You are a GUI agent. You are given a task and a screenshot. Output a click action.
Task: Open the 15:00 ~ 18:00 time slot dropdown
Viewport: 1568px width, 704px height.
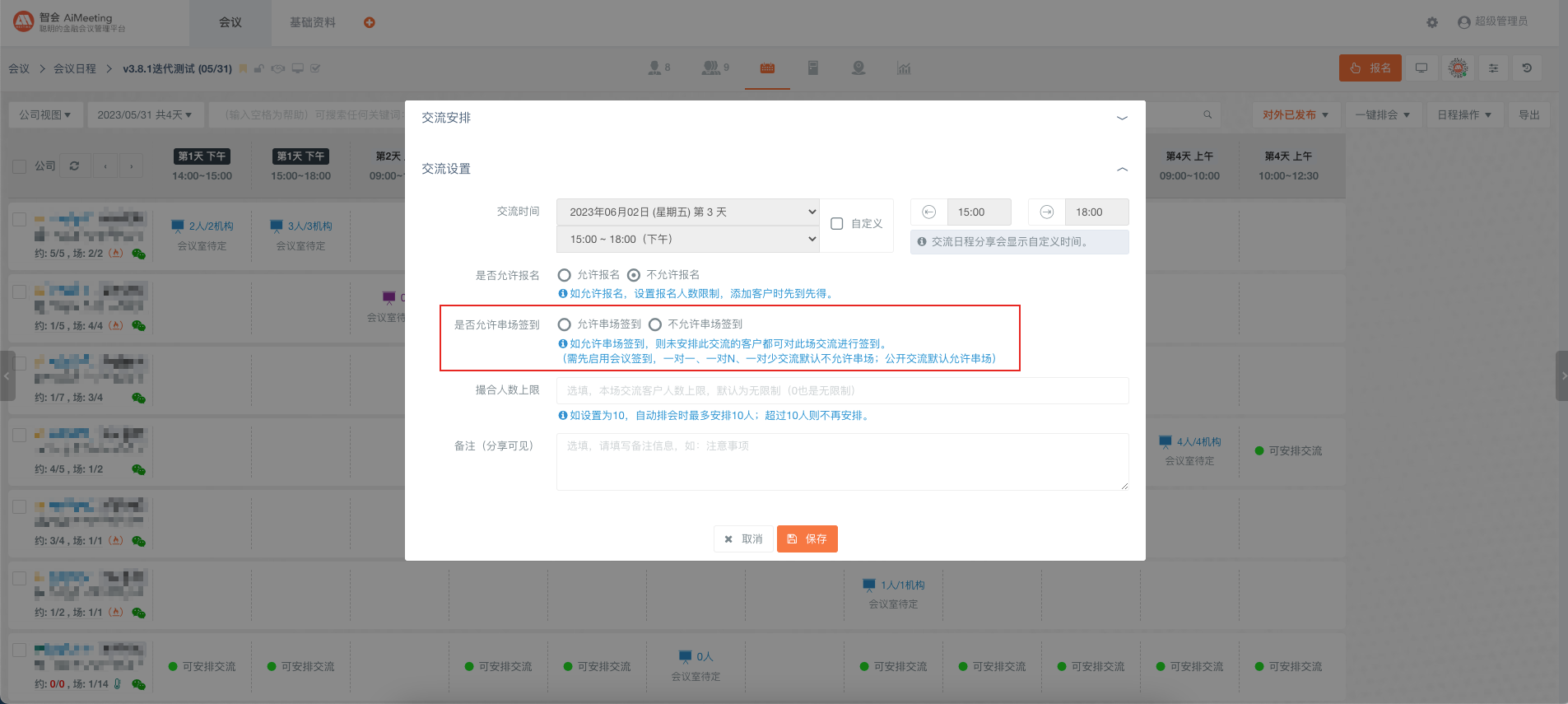click(x=687, y=240)
